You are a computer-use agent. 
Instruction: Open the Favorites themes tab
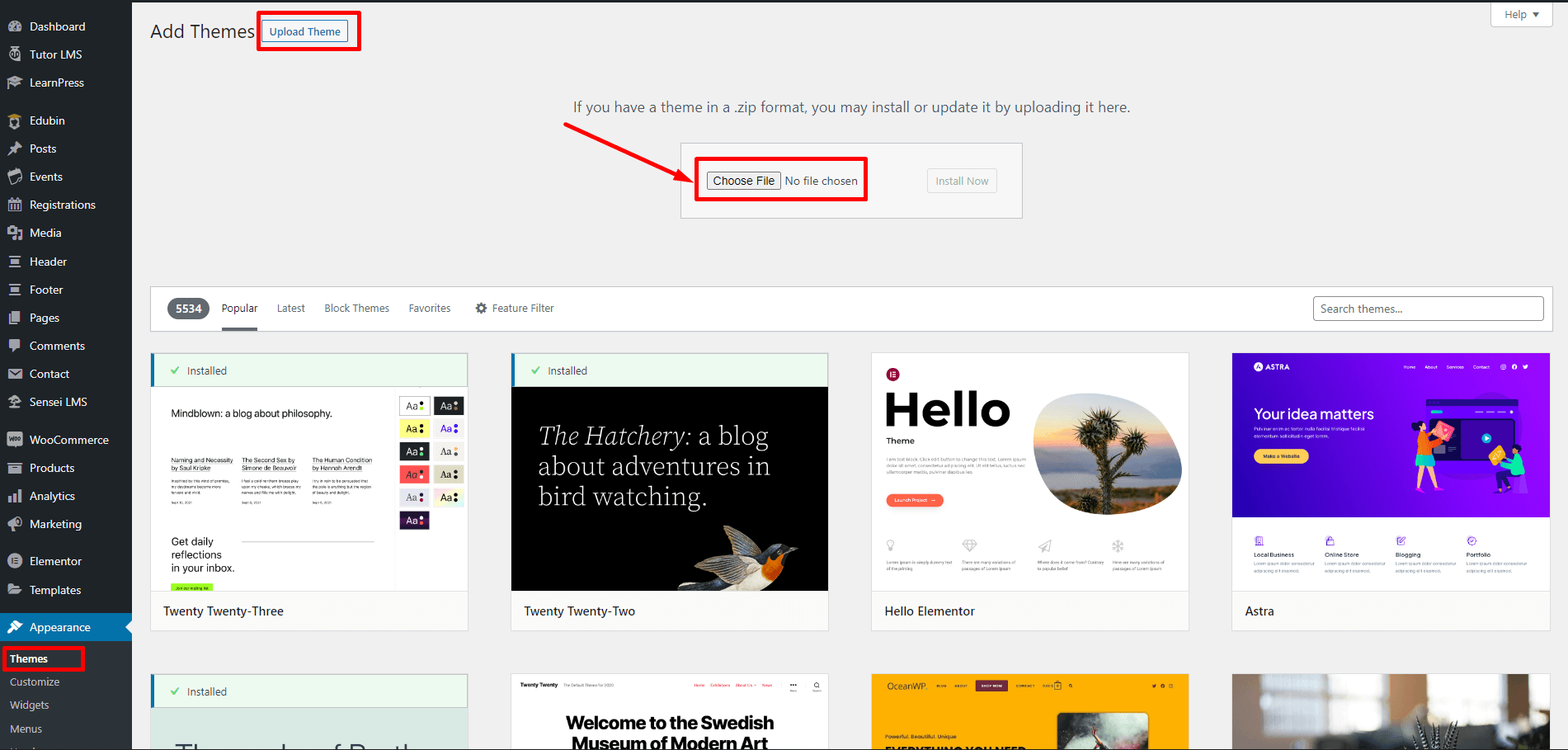(x=430, y=308)
